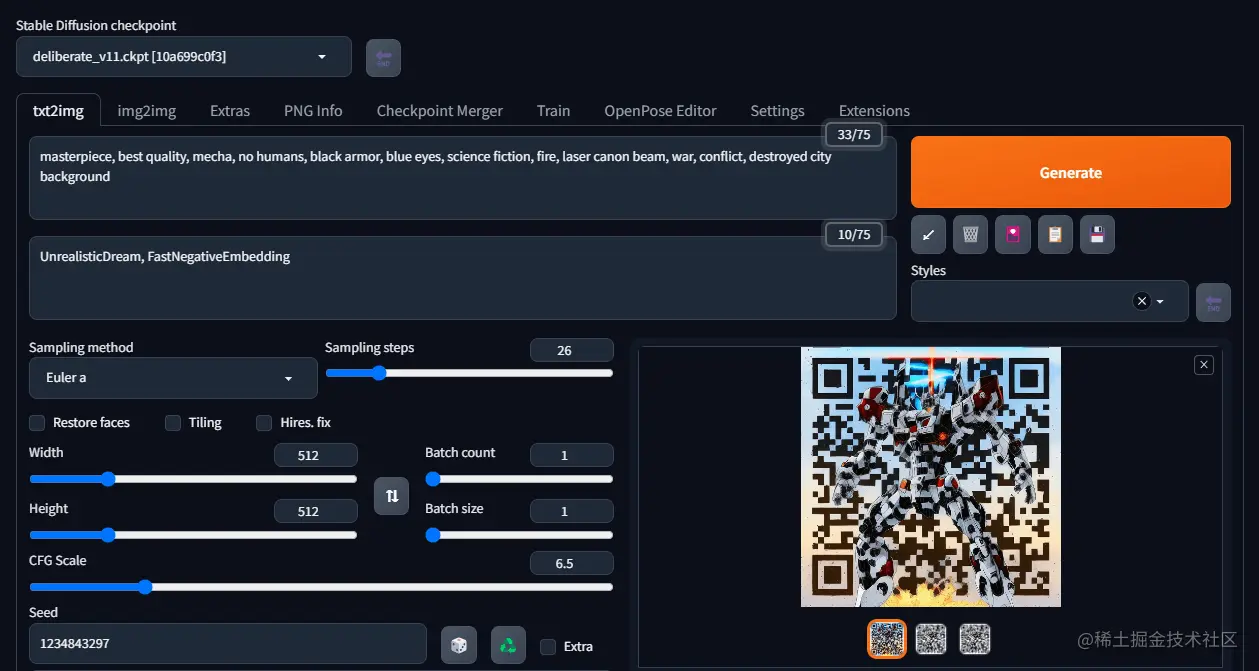This screenshot has width=1259, height=671.
Task: Click the Height value field showing 512
Action: pyautogui.click(x=315, y=511)
